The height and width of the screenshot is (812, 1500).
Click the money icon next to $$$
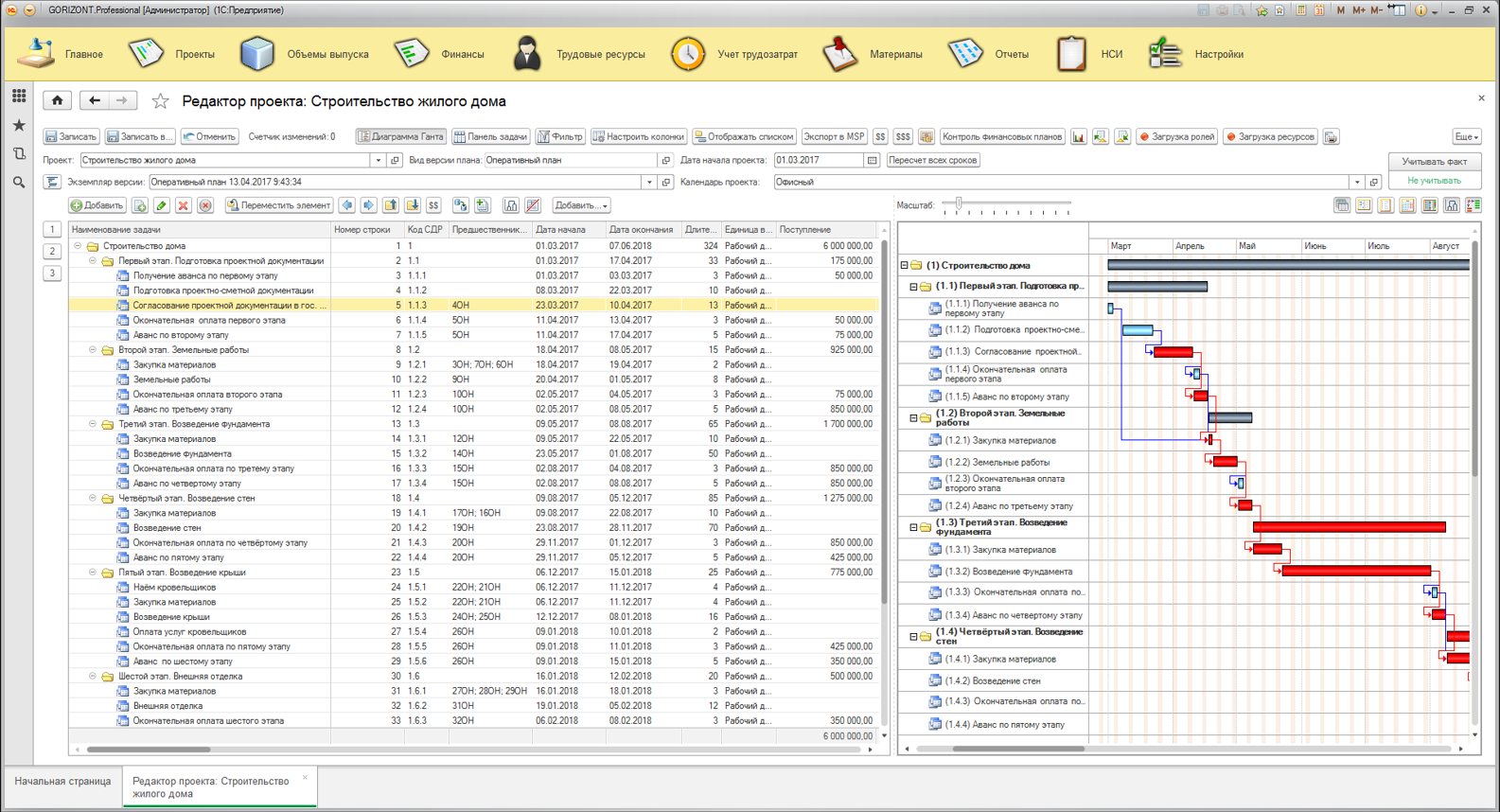pos(926,136)
